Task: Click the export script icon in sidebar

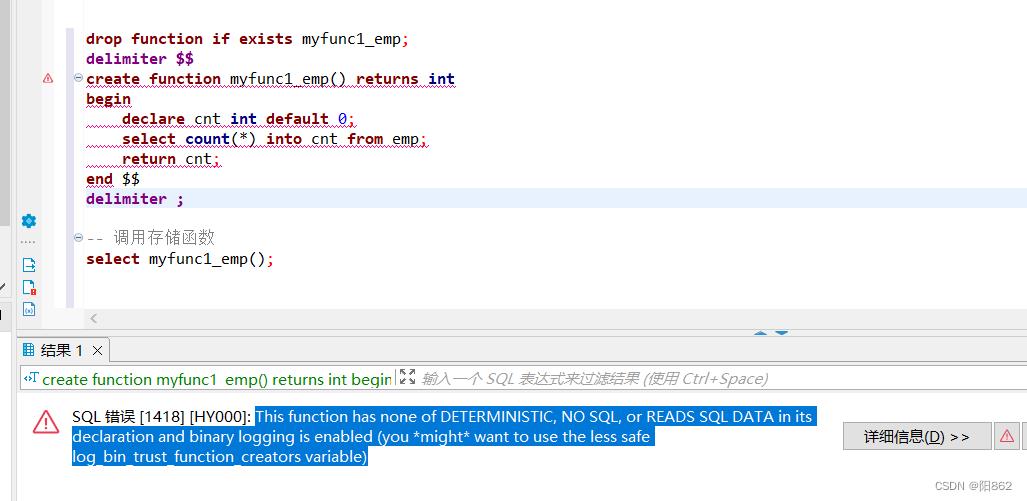Action: [29, 265]
